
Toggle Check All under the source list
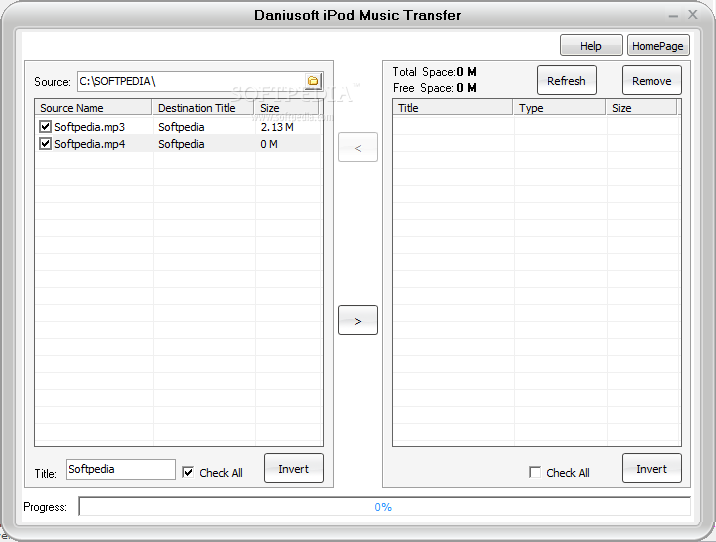pyautogui.click(x=188, y=472)
